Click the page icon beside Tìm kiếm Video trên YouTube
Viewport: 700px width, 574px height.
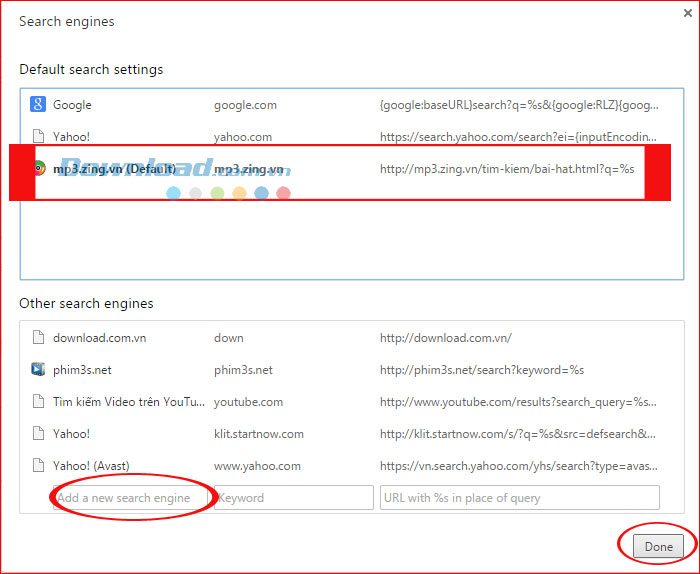pyautogui.click(x=38, y=401)
